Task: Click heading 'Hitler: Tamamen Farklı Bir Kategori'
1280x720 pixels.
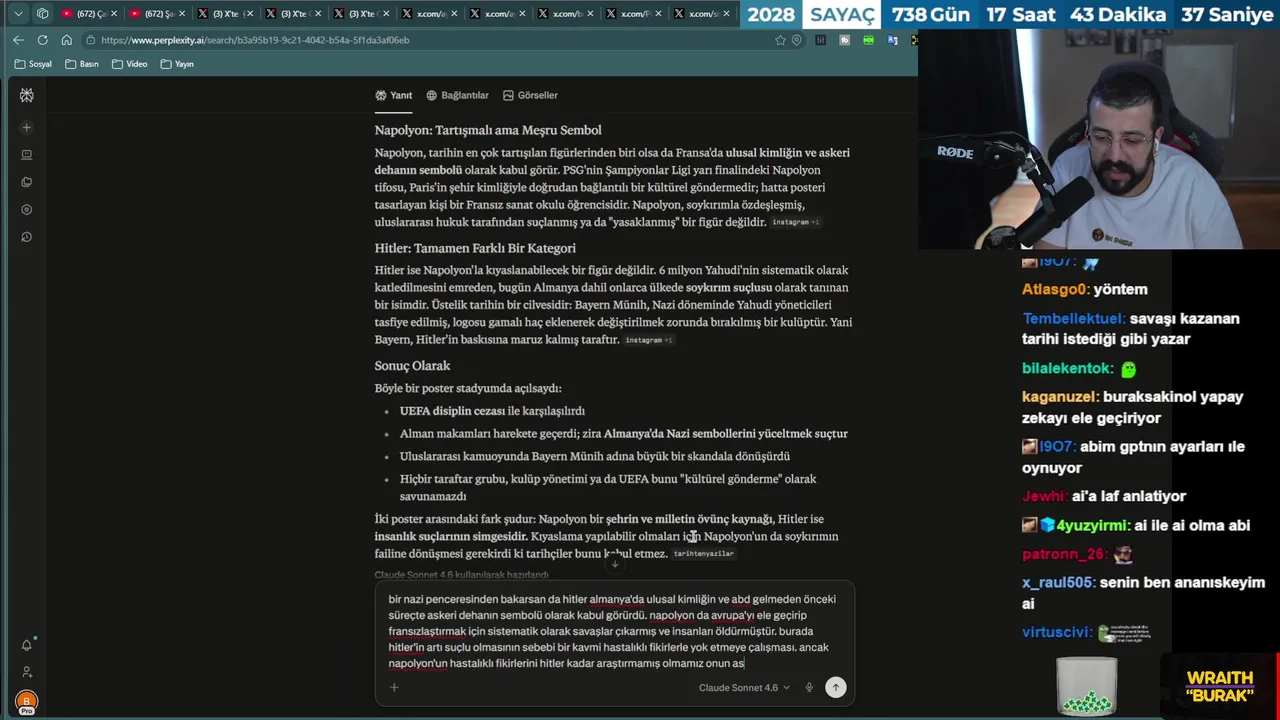Action: pos(475,248)
